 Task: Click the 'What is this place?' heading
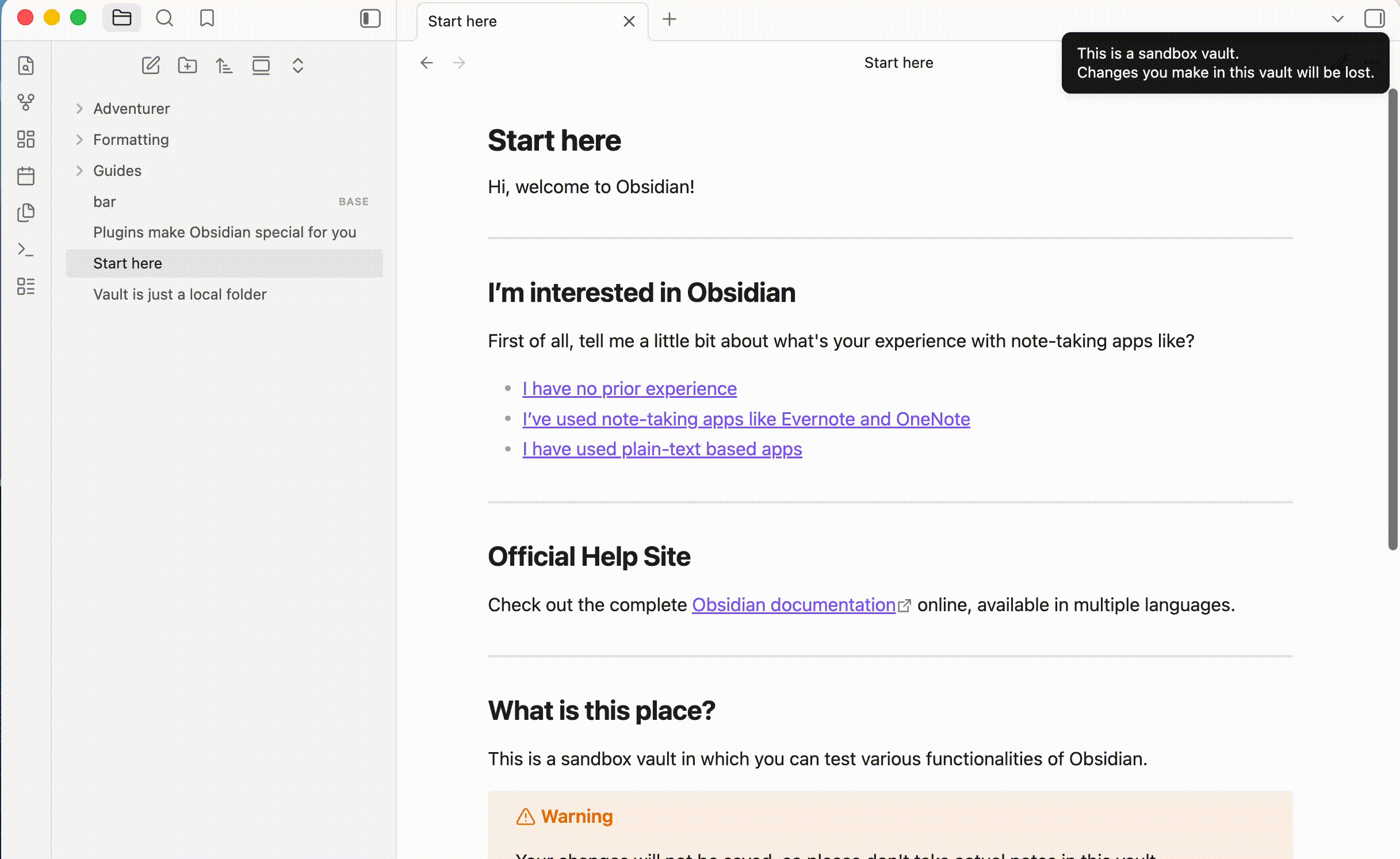pos(602,711)
